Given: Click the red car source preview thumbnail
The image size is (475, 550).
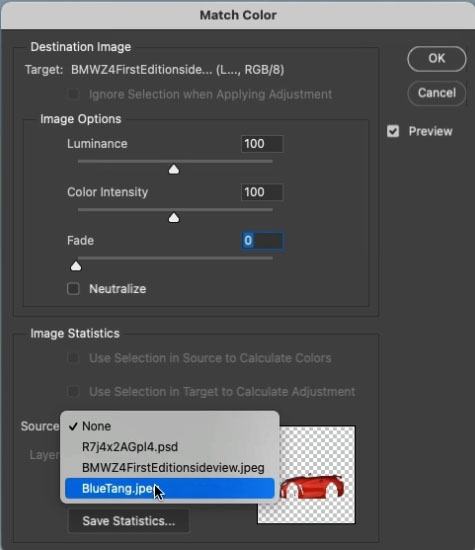Looking at the screenshot, I should click(306, 475).
